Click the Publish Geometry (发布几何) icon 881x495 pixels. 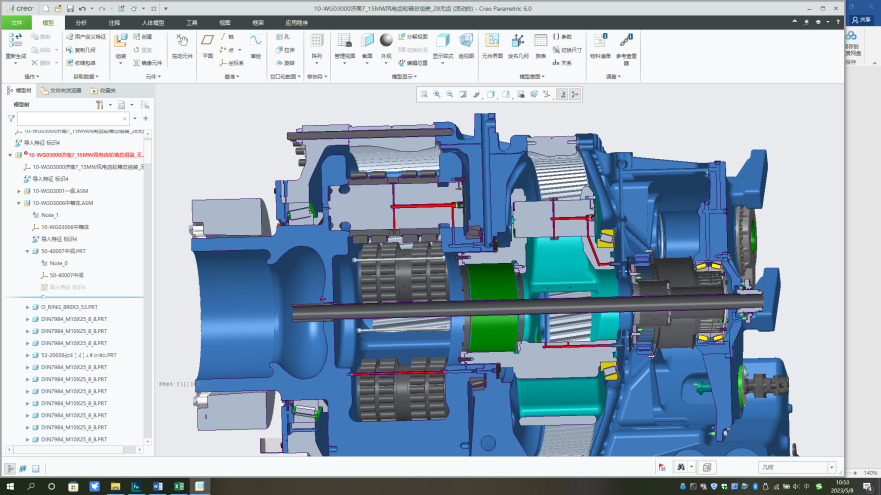tap(518, 41)
